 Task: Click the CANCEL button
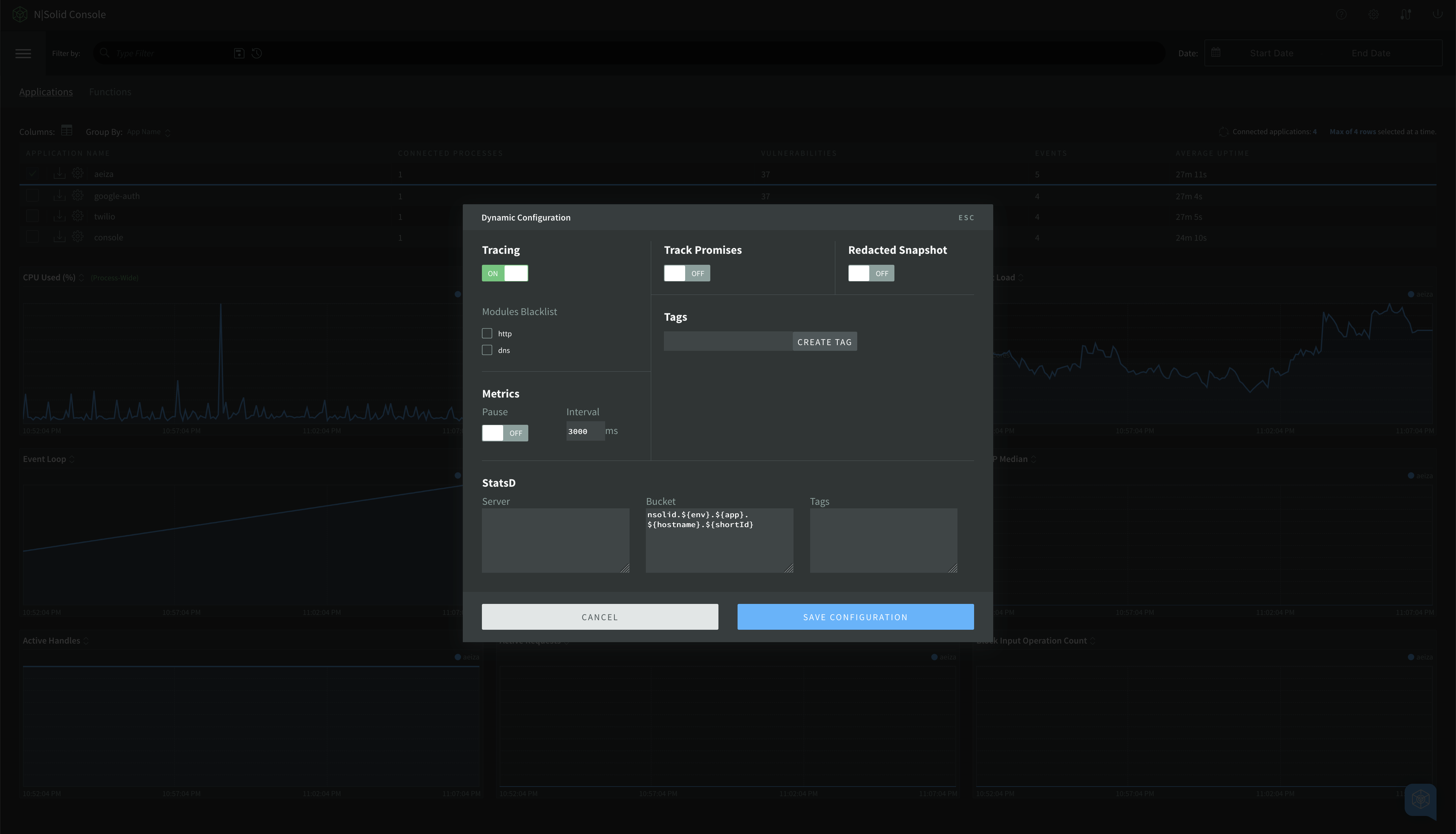600,617
